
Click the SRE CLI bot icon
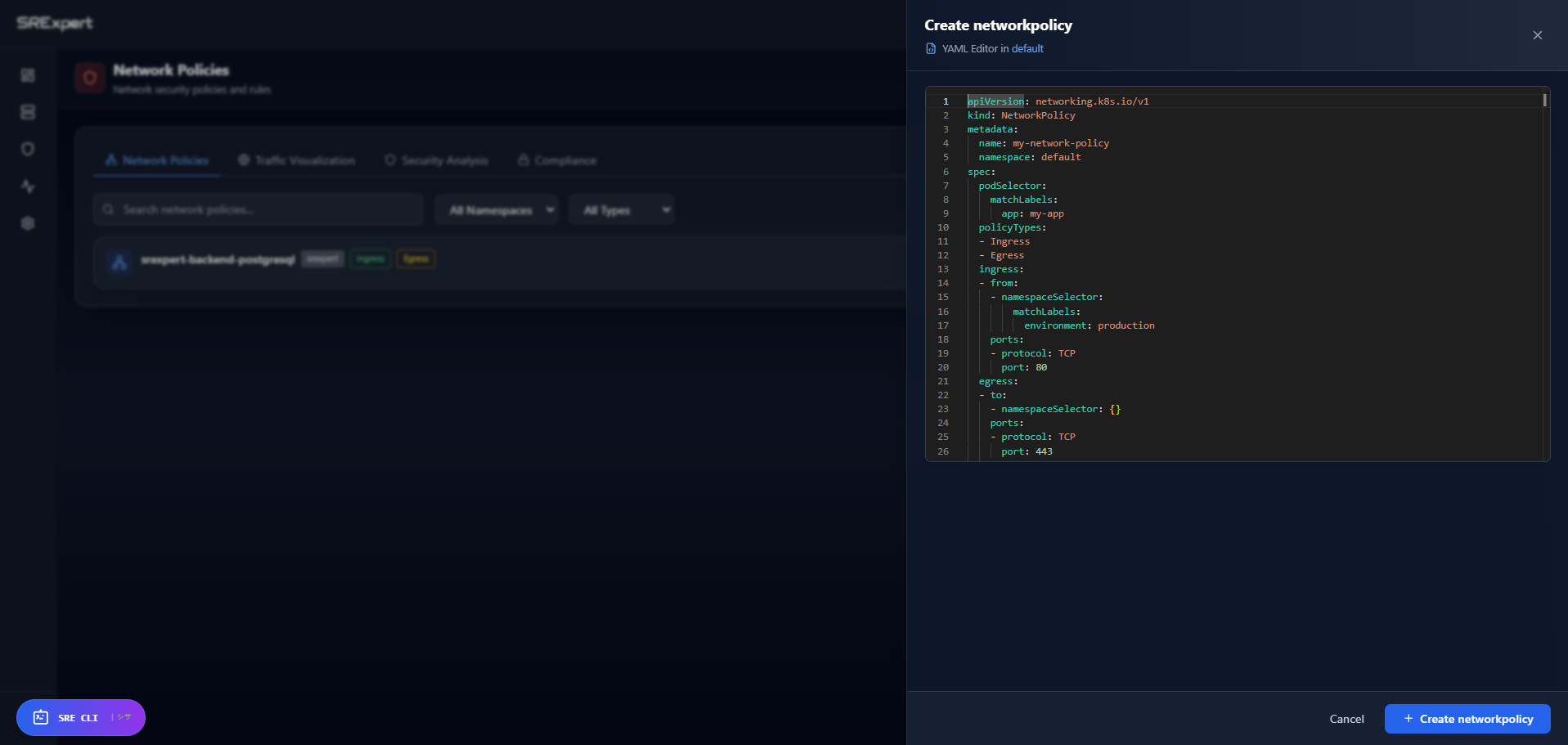(41, 717)
